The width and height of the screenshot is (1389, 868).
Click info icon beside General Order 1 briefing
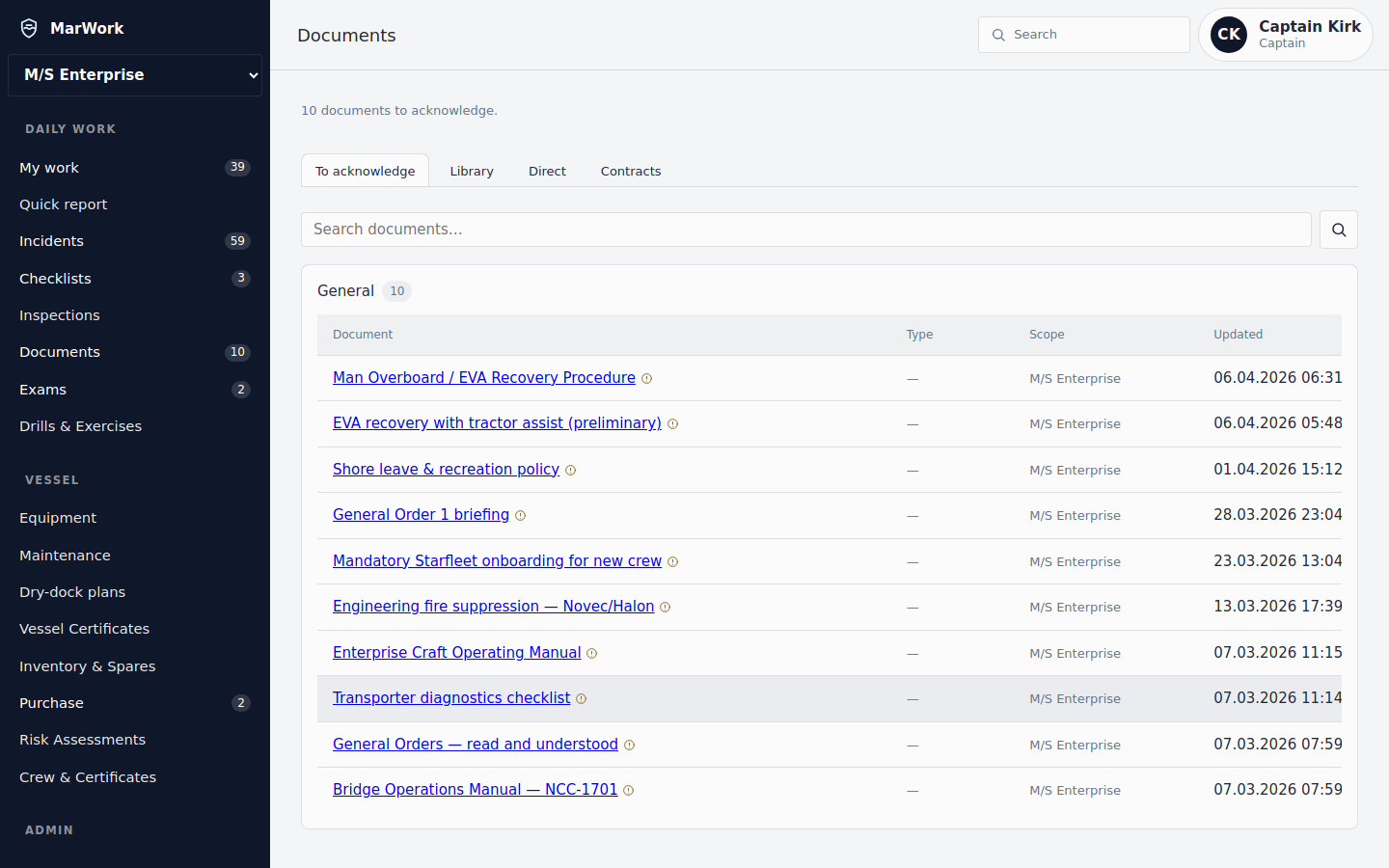tap(521, 516)
